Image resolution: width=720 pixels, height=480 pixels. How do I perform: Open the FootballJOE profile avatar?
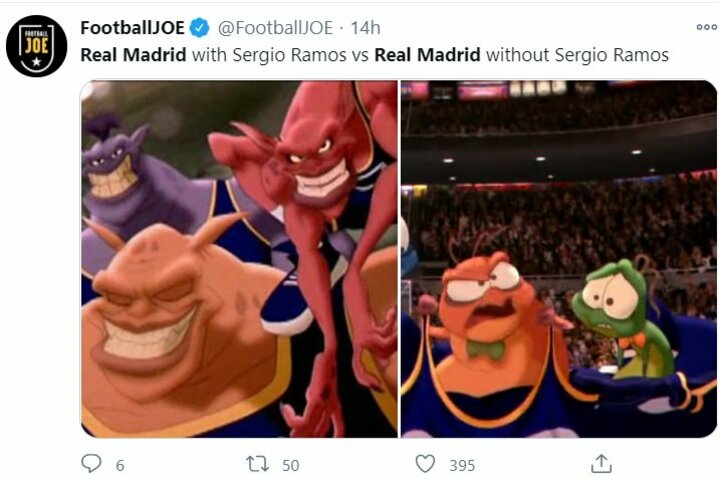point(37,46)
